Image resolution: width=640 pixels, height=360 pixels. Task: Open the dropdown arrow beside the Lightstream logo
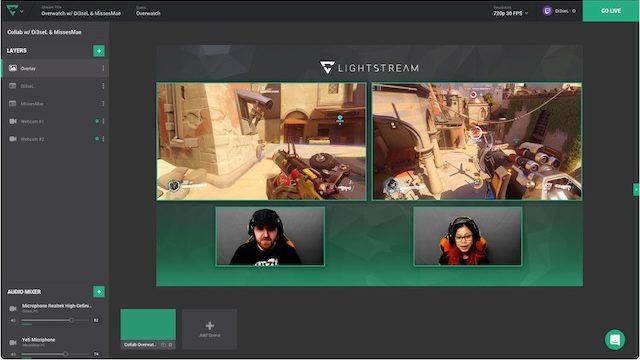pyautogui.click(x=22, y=11)
